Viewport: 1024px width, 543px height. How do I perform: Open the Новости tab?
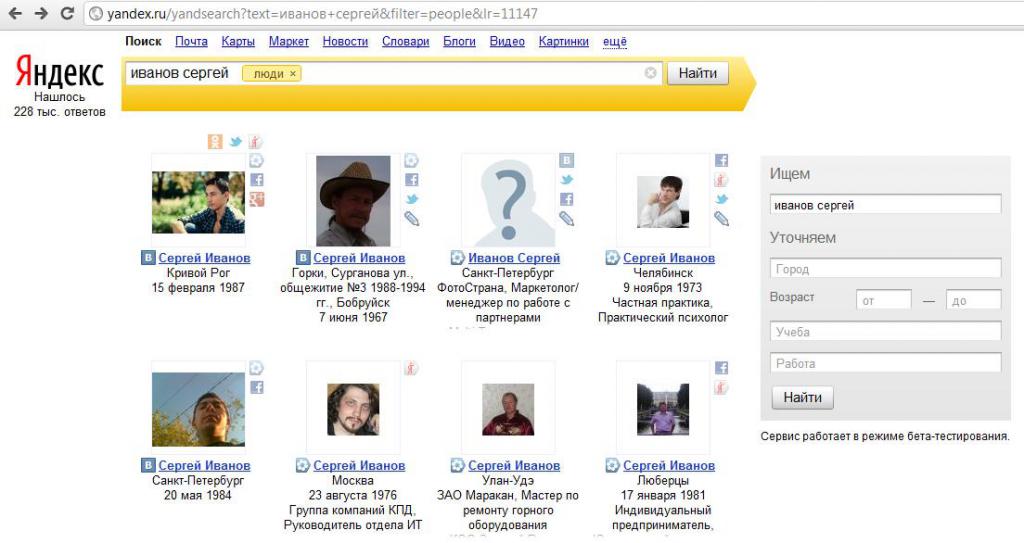pos(345,41)
